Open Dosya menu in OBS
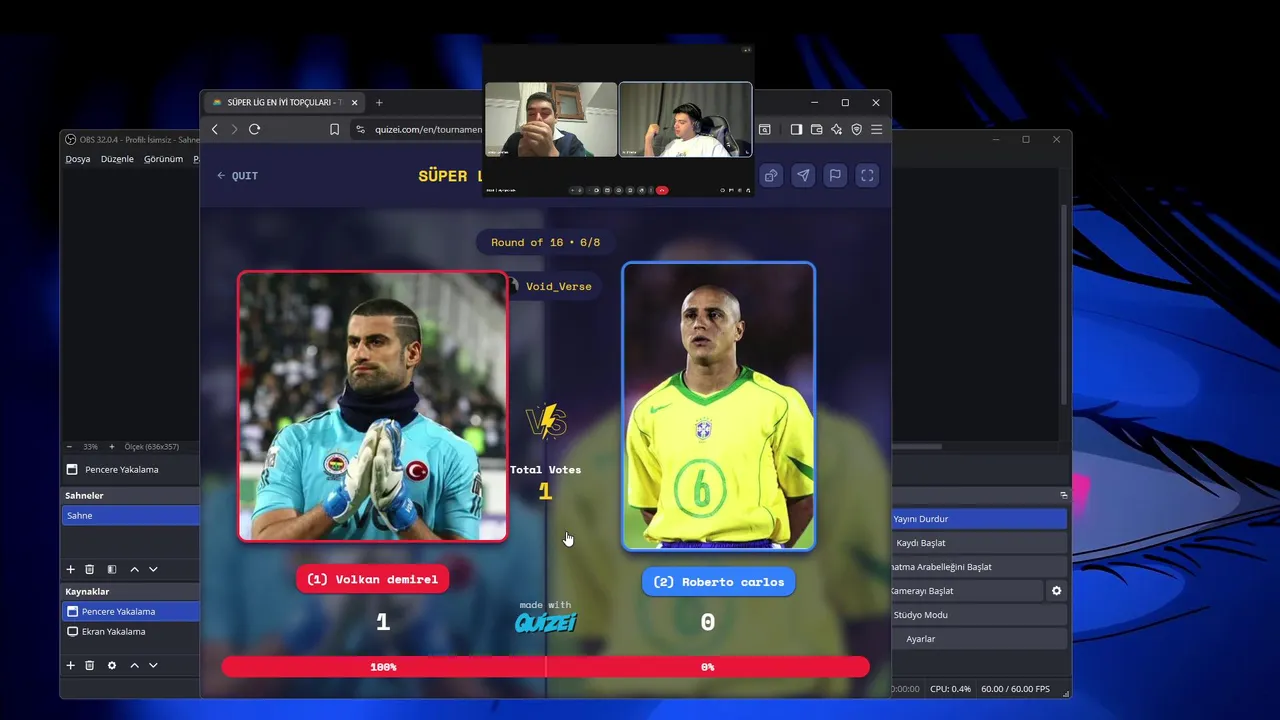Image resolution: width=1280 pixels, height=720 pixels. click(x=78, y=159)
